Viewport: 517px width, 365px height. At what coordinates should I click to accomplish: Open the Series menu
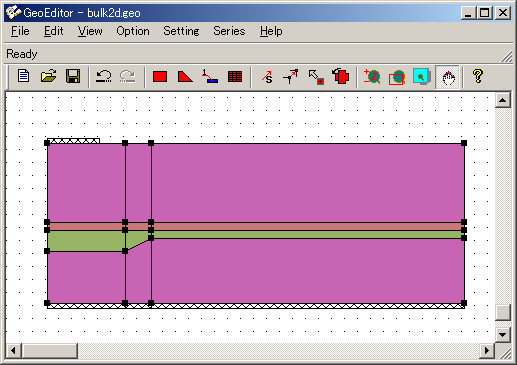click(229, 31)
